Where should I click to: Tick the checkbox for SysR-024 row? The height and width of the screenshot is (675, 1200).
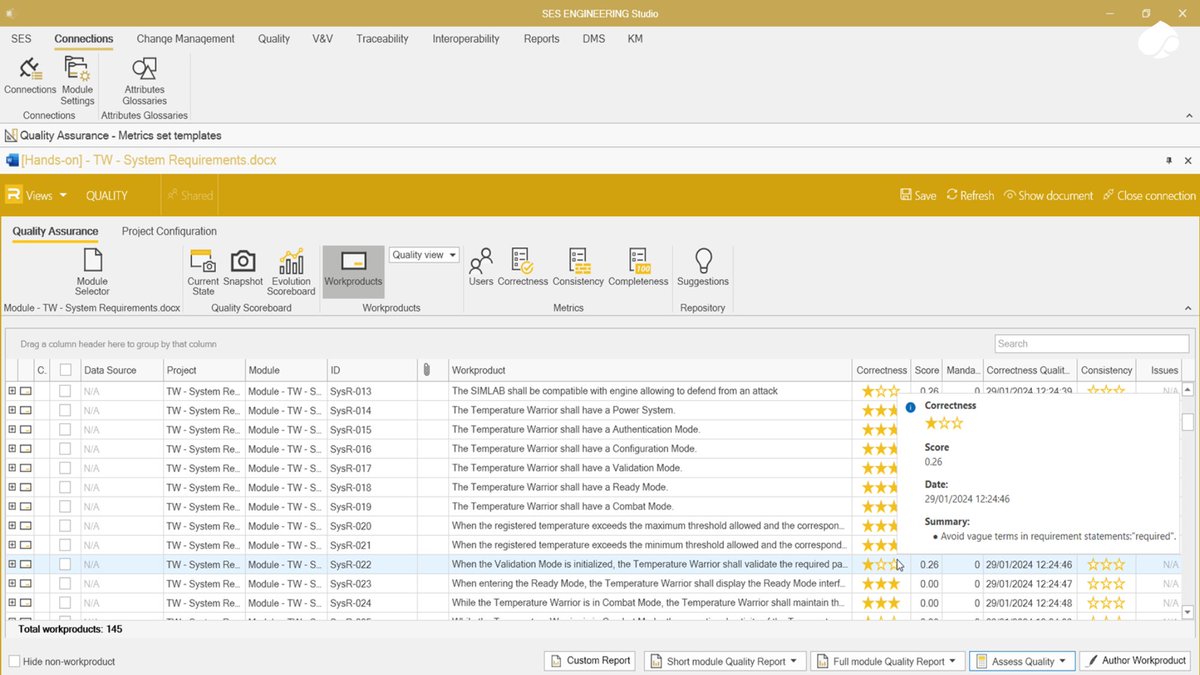(x=65, y=603)
